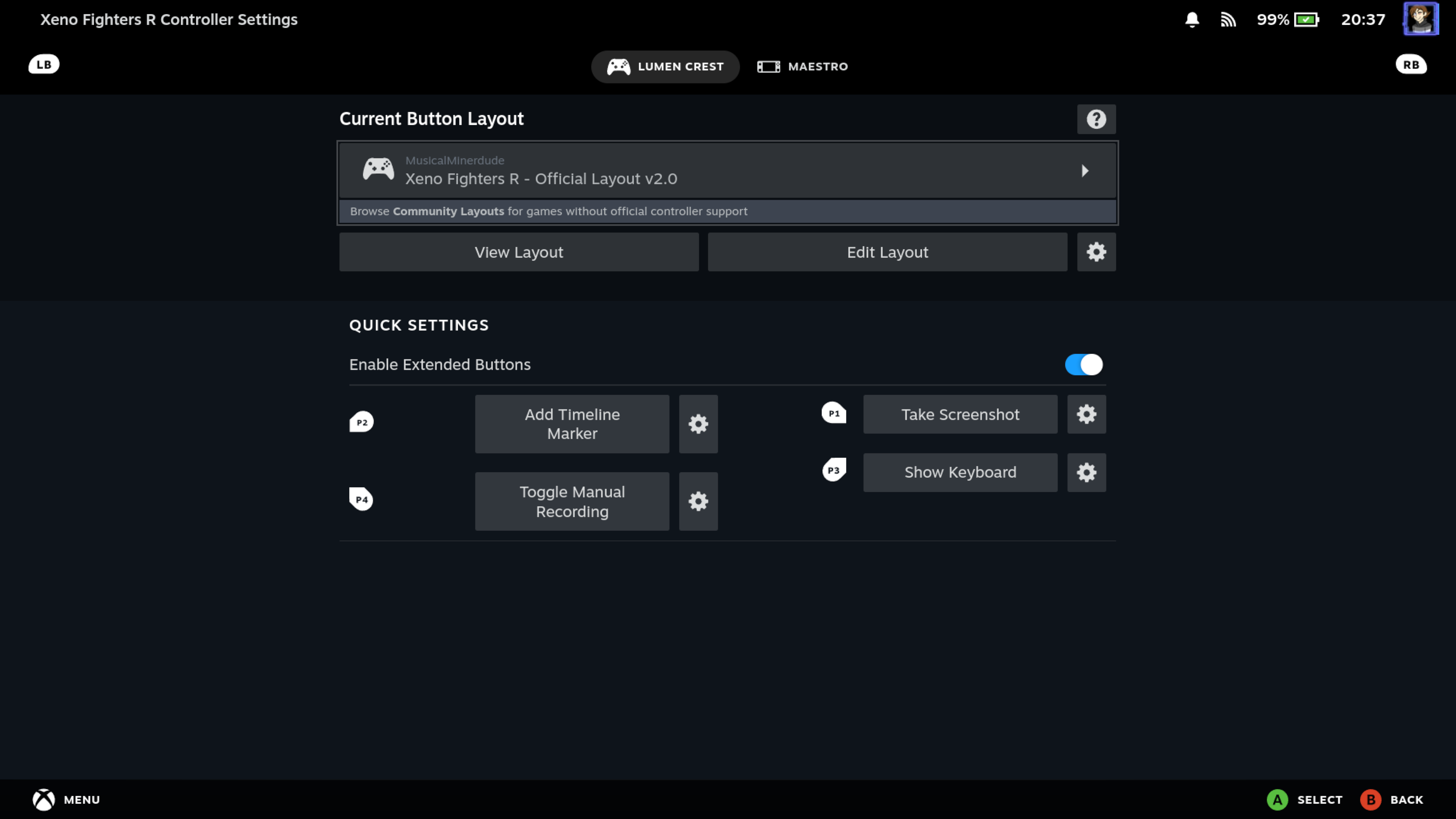Click the Toggle Manual Recording binding button

click(572, 501)
